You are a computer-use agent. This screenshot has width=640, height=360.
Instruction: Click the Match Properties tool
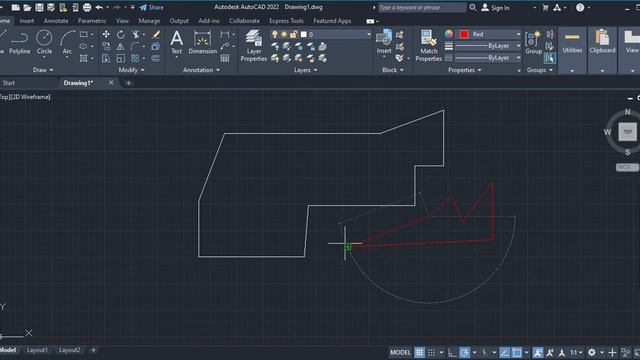pyautogui.click(x=429, y=46)
